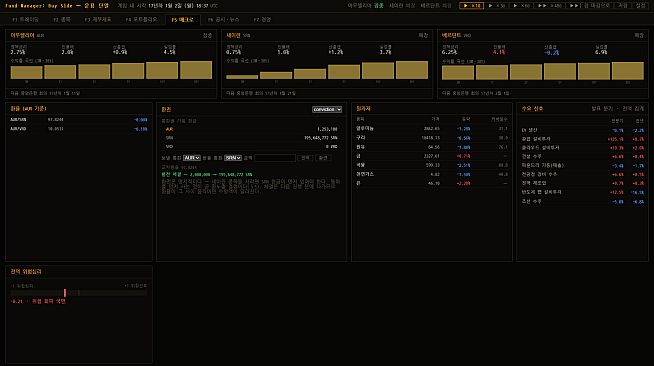Open the AUR source currency dropdown
Image resolution: width=654 pixels, height=366 pixels.
[192, 158]
